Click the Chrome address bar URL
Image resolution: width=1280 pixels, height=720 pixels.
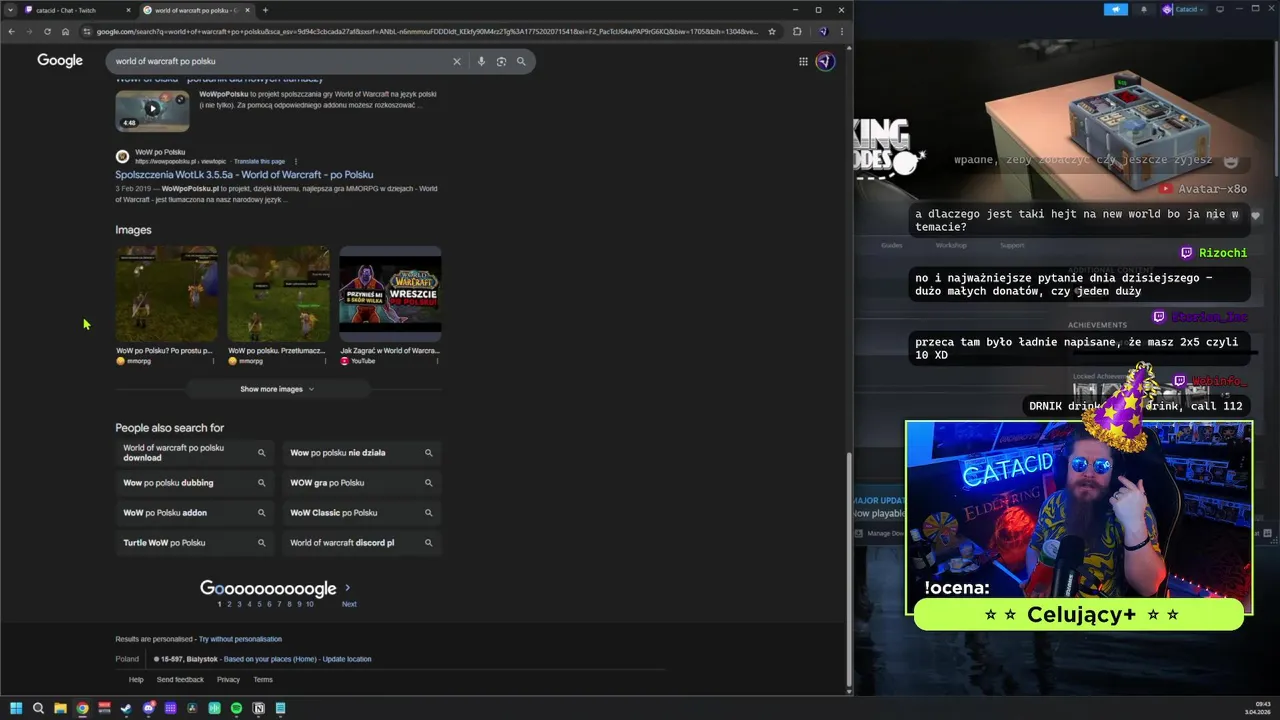pos(428,31)
